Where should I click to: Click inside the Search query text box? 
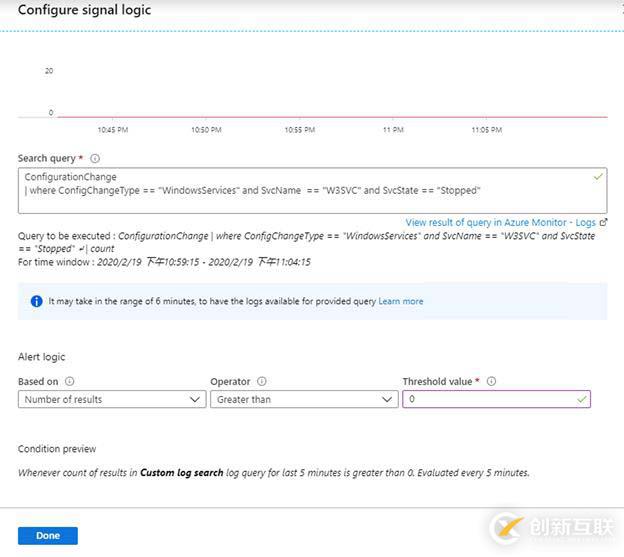click(x=312, y=191)
